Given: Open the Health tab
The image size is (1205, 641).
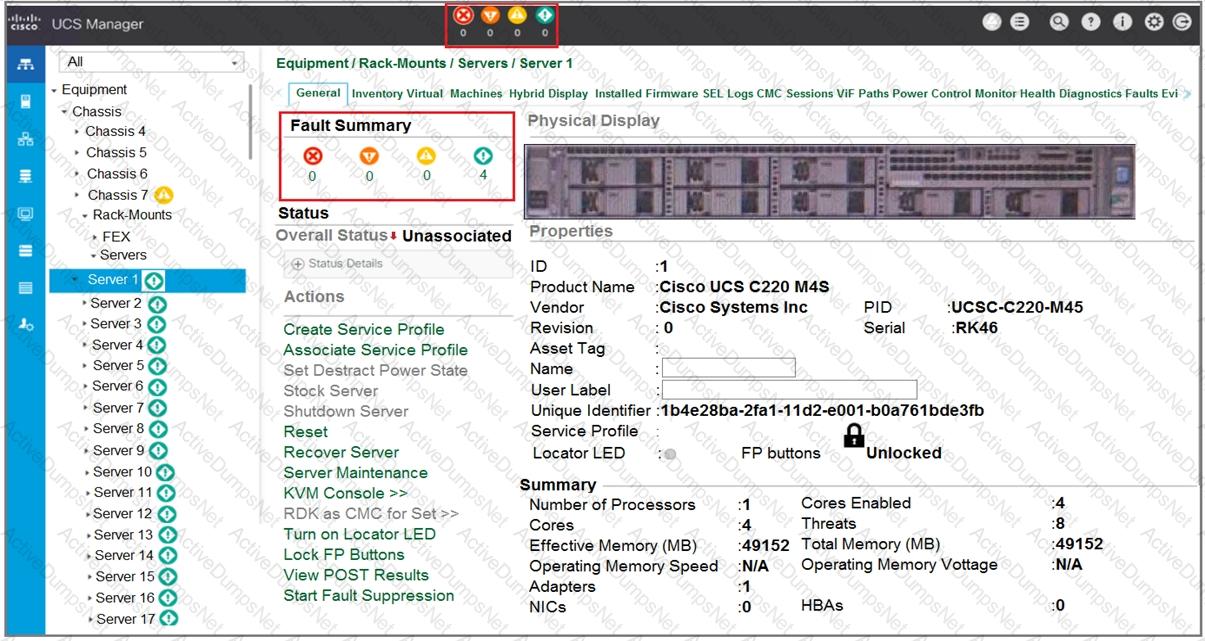Looking at the screenshot, I should coord(1038,93).
